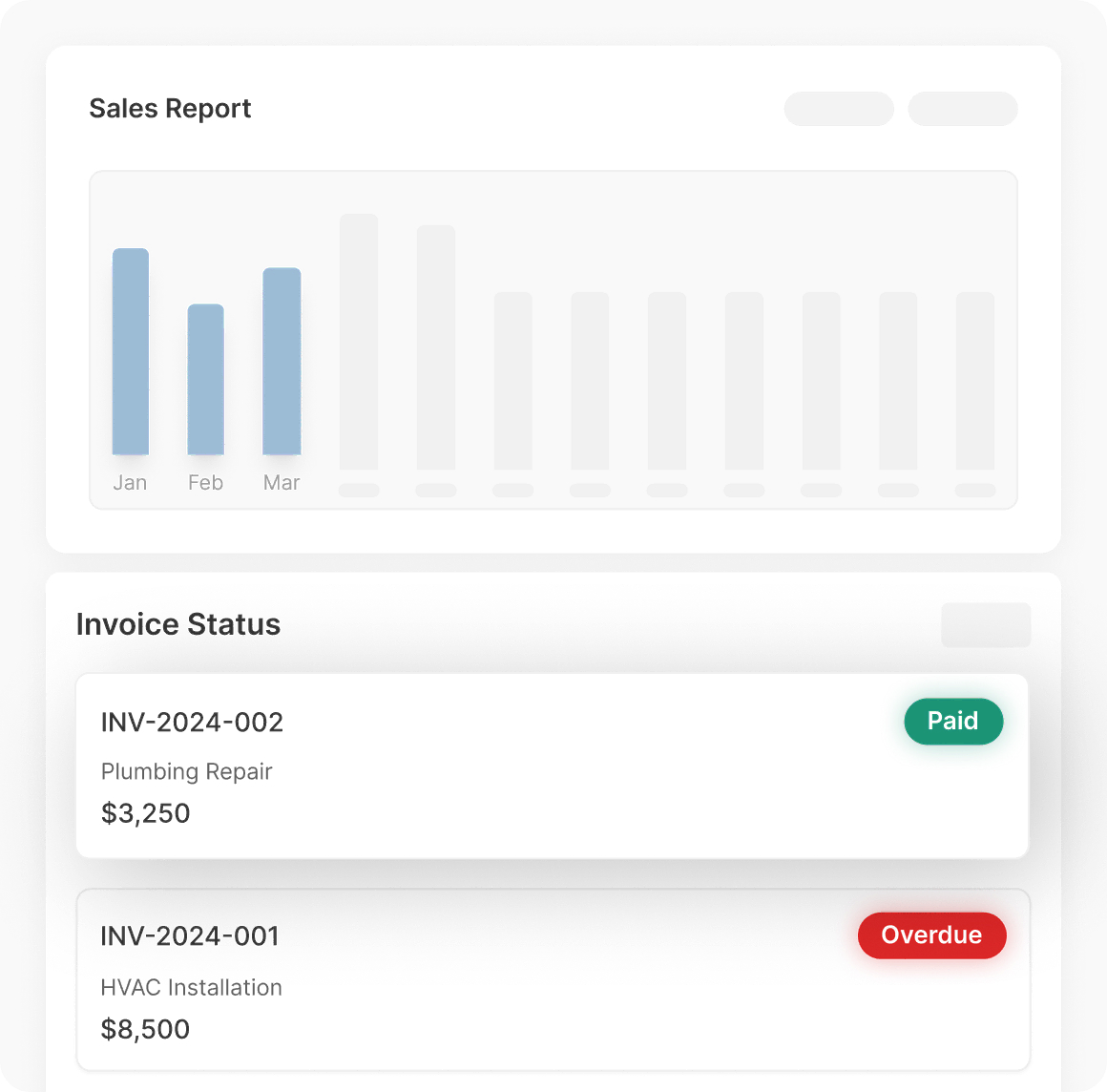Open invoice INV-2024-001
Screen dimensions: 1107x1092
click(190, 936)
